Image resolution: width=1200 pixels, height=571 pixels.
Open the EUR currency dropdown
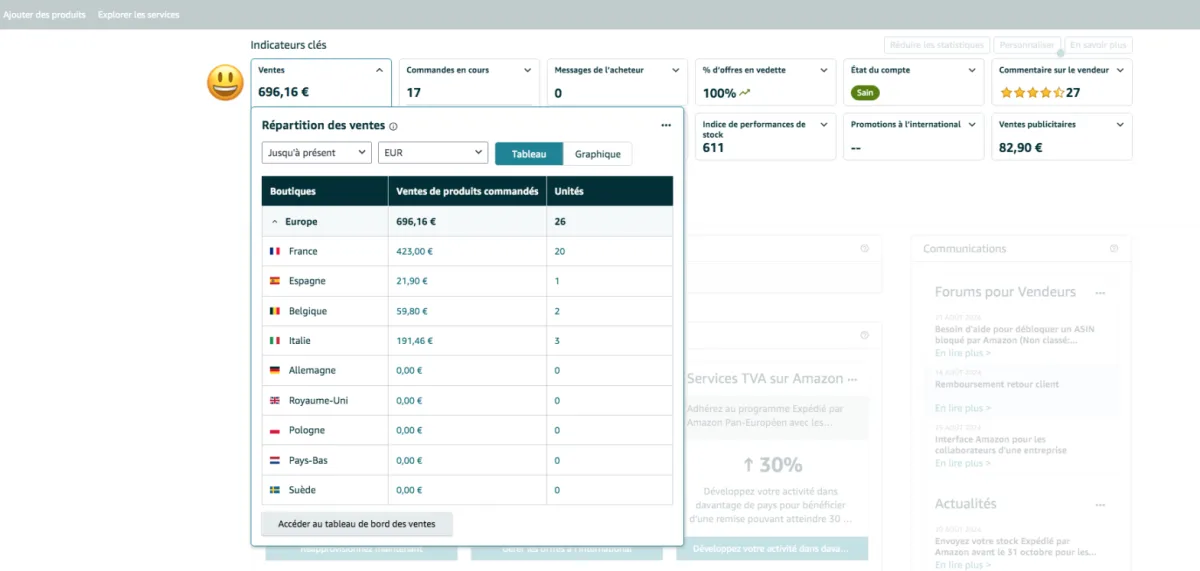(432, 153)
